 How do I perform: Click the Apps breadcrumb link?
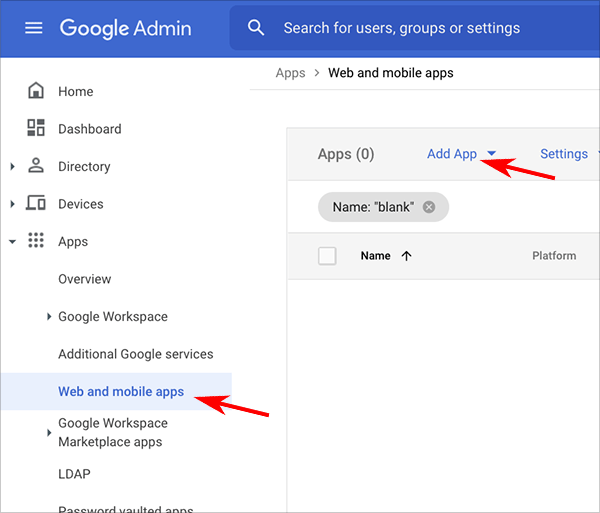(290, 73)
